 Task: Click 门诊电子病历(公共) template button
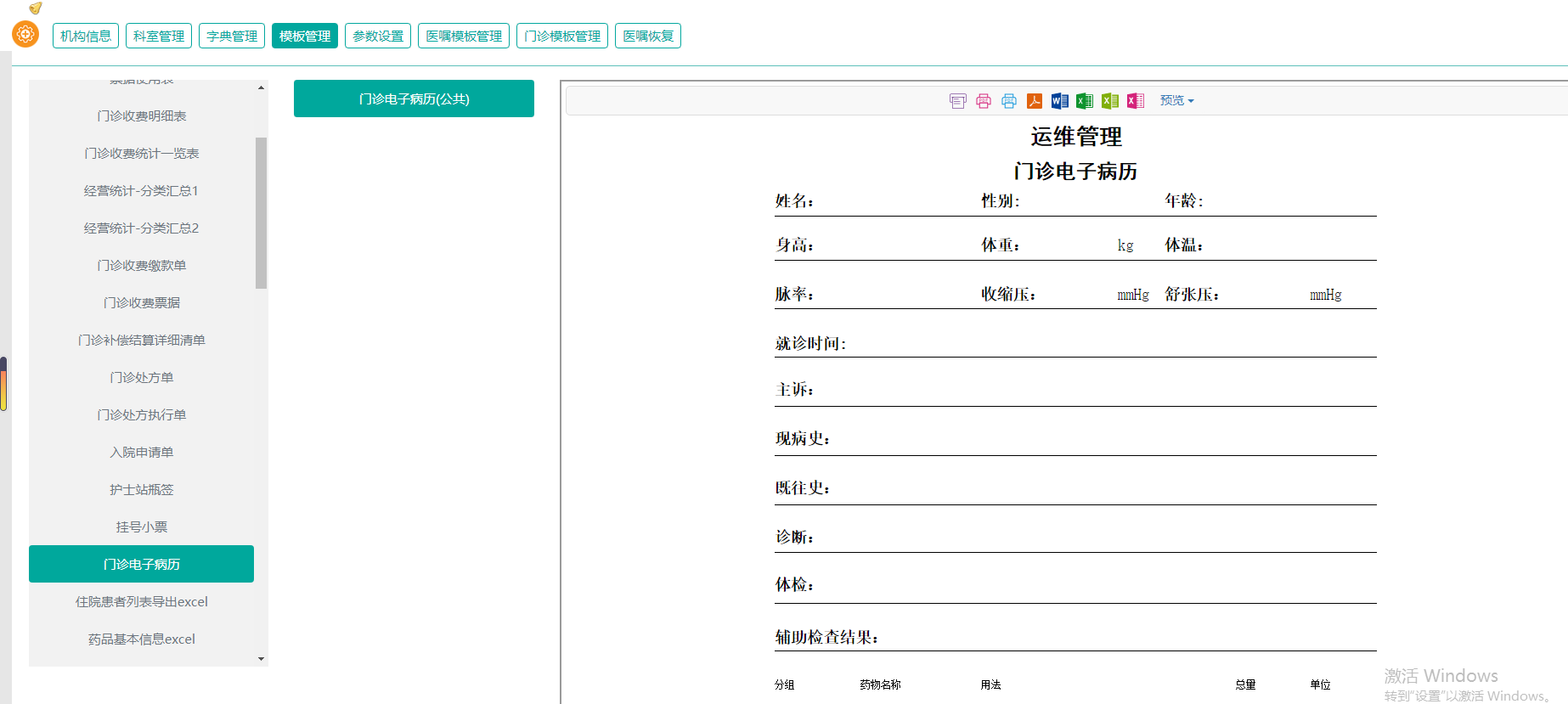[414, 99]
